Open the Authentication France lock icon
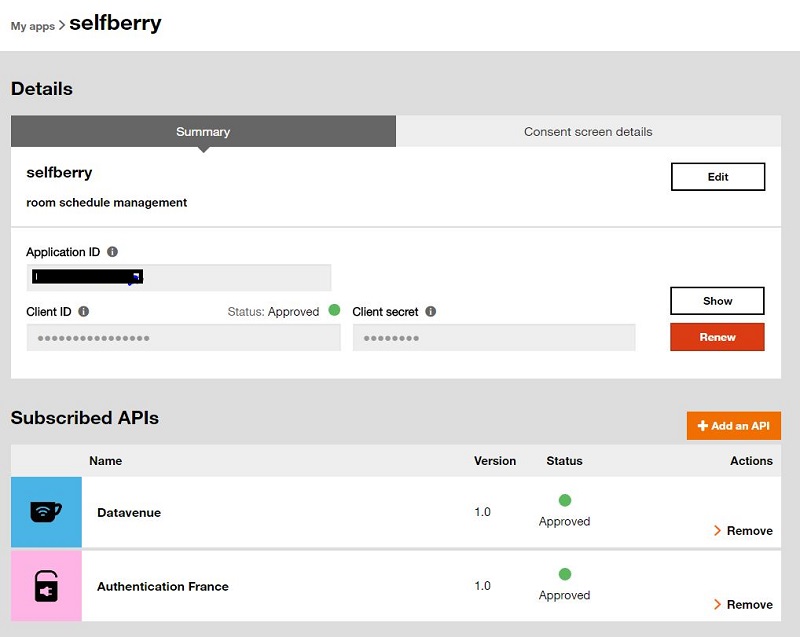This screenshot has height=637, width=800. point(46,586)
